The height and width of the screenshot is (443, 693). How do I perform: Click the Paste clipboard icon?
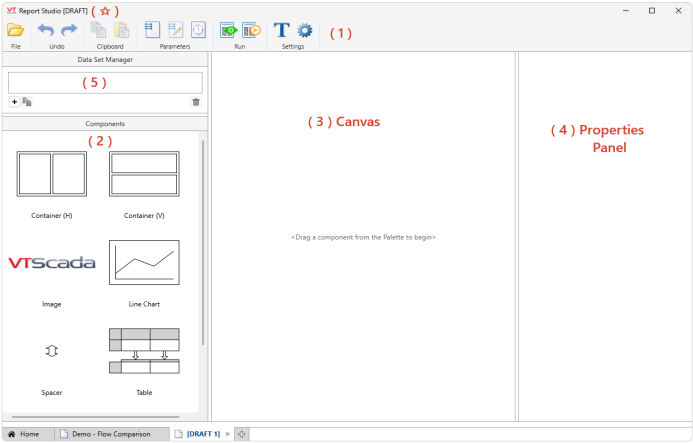pos(121,30)
